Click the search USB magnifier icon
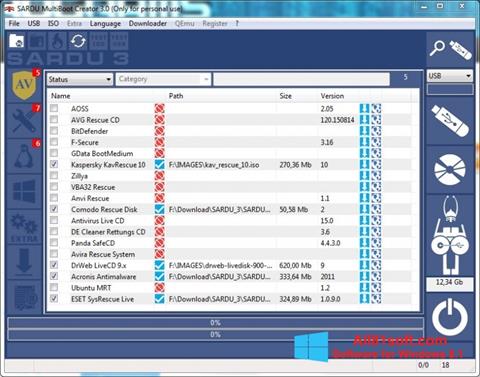This screenshot has width=480, height=377. pos(437,48)
